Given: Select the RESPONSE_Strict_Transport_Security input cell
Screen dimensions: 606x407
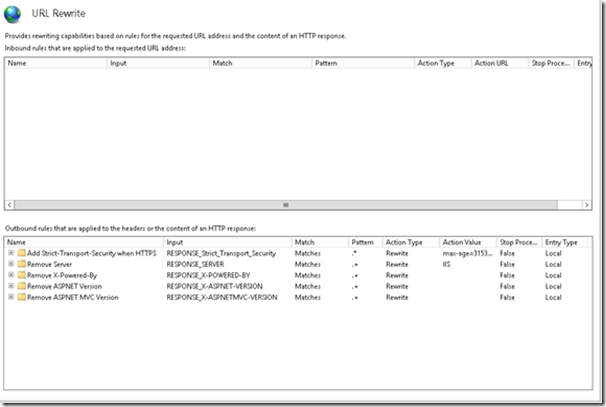Looking at the screenshot, I should [221, 254].
